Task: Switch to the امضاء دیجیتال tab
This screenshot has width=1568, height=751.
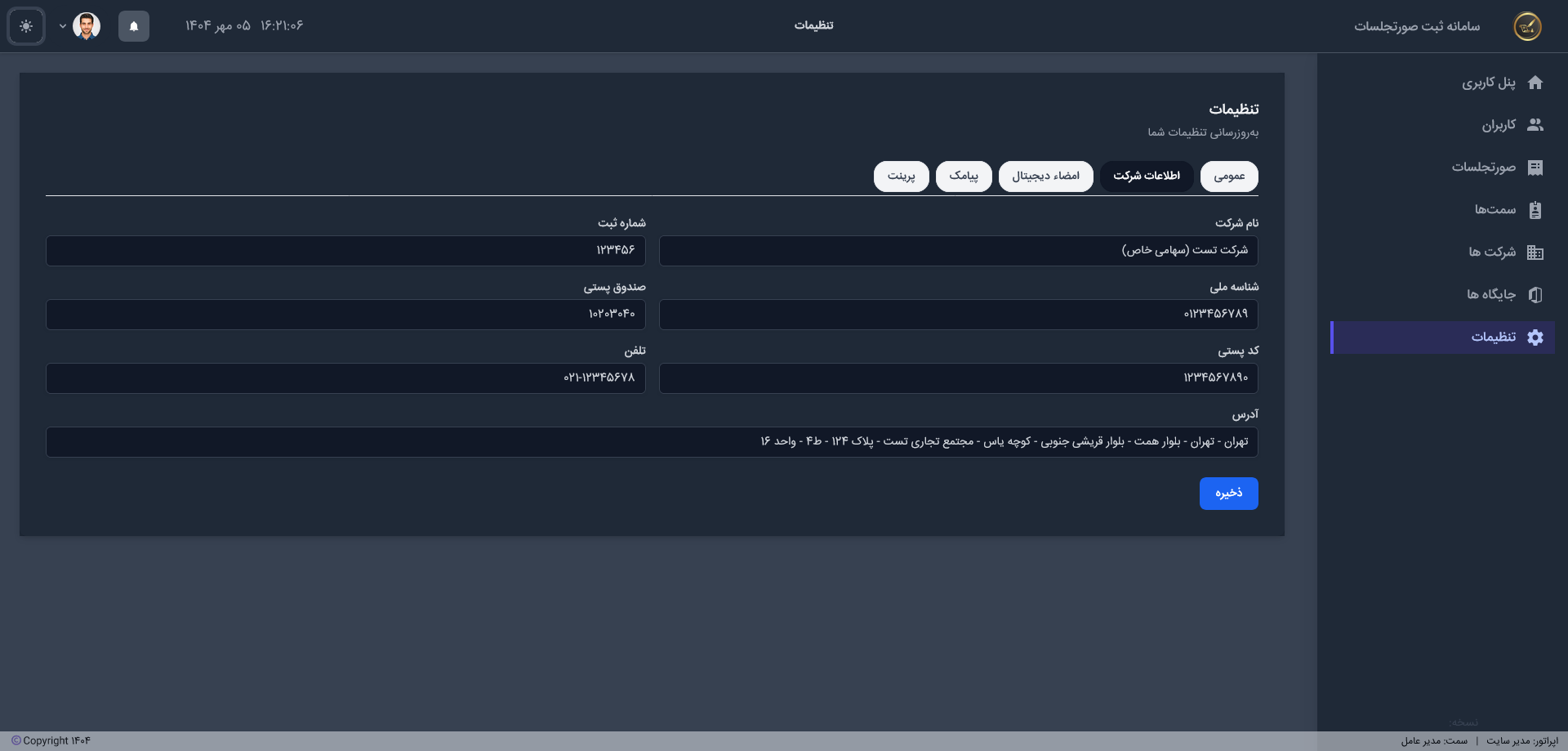Action: (1045, 177)
